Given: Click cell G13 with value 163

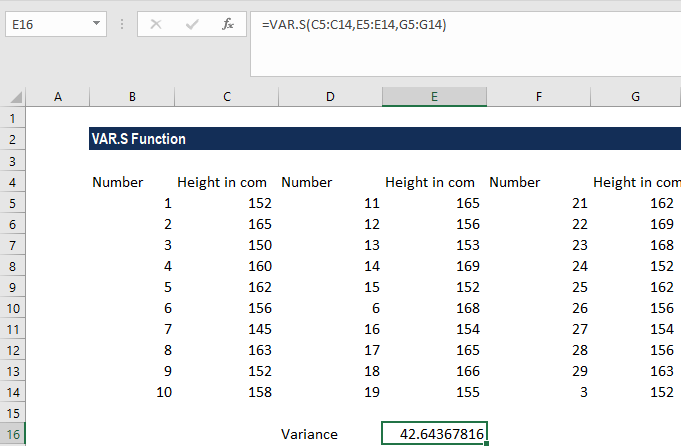Looking at the screenshot, I should [636, 371].
